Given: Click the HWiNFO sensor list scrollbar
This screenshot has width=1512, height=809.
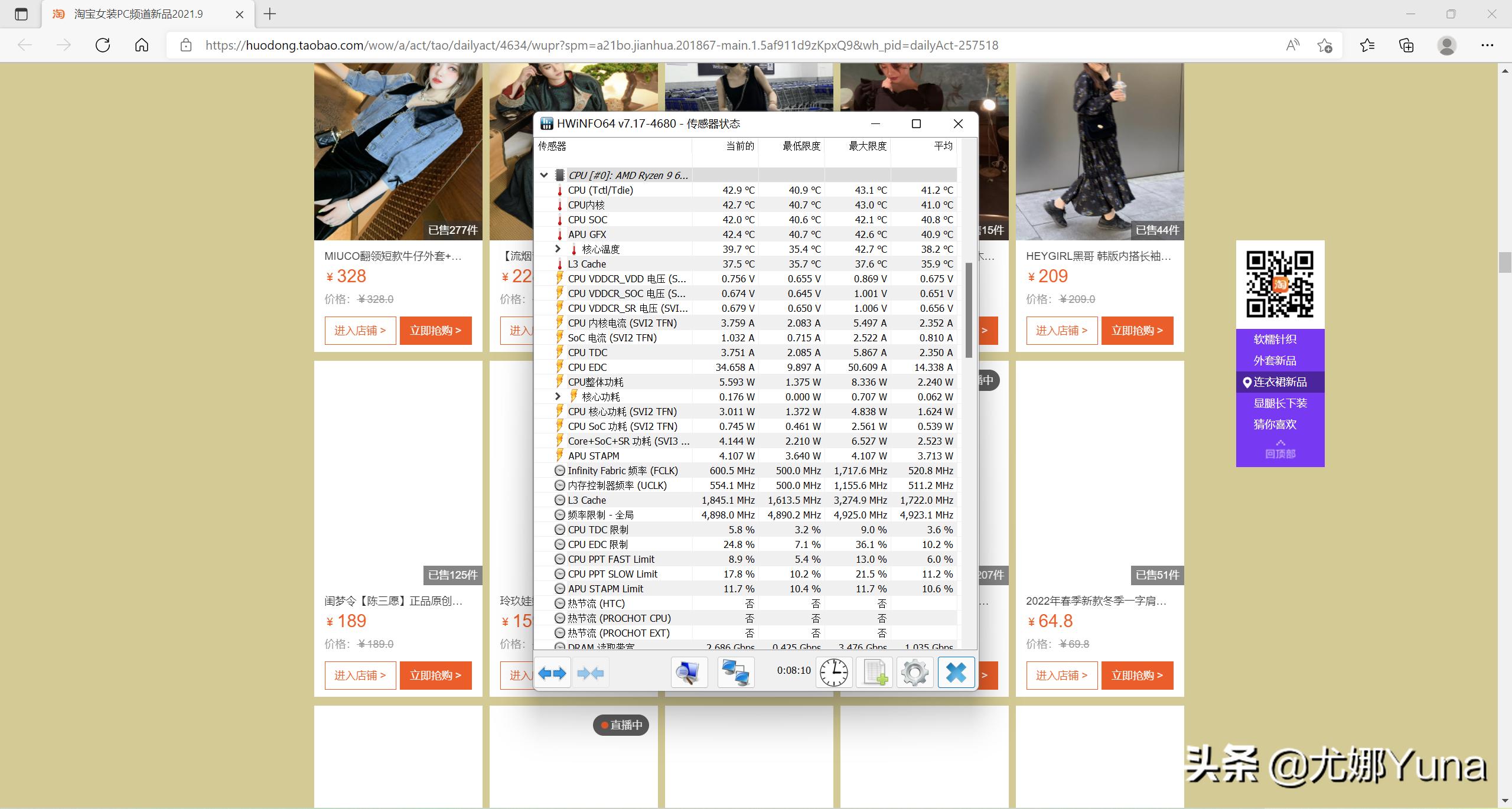Looking at the screenshot, I should [969, 310].
